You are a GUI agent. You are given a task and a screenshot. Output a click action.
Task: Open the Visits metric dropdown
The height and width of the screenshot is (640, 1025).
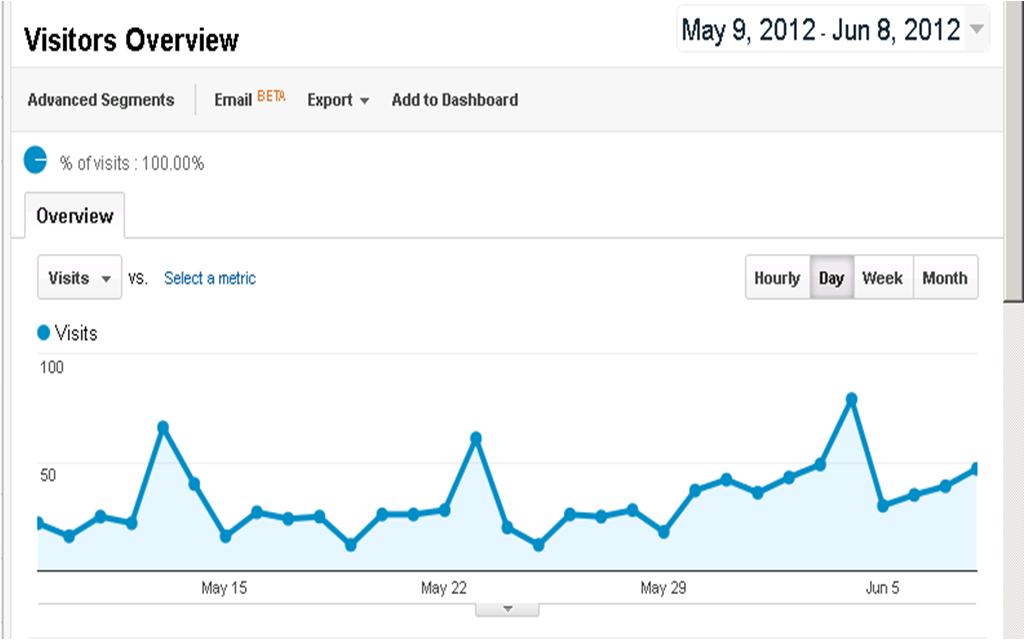tap(79, 278)
